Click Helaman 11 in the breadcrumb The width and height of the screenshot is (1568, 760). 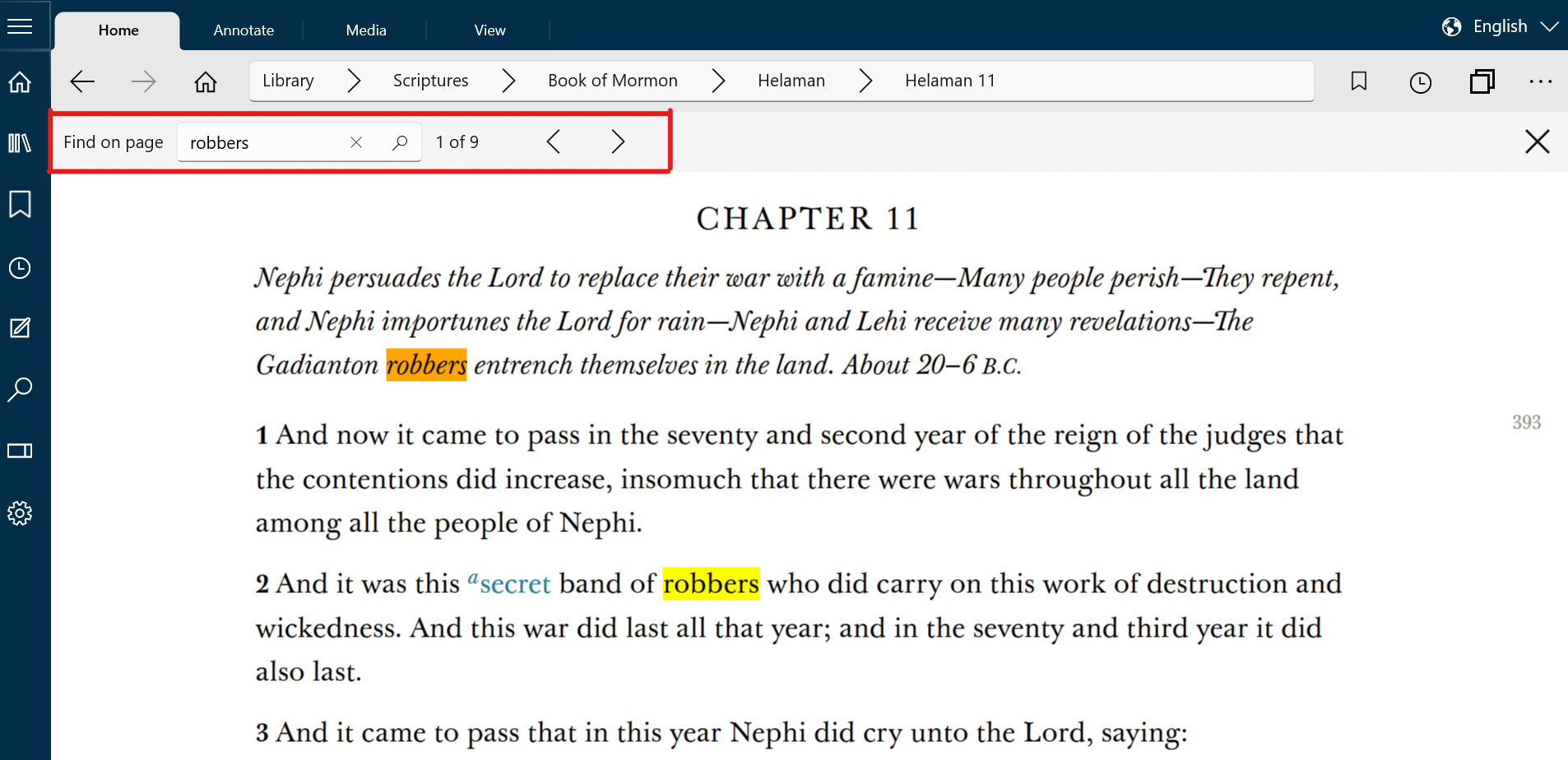950,81
